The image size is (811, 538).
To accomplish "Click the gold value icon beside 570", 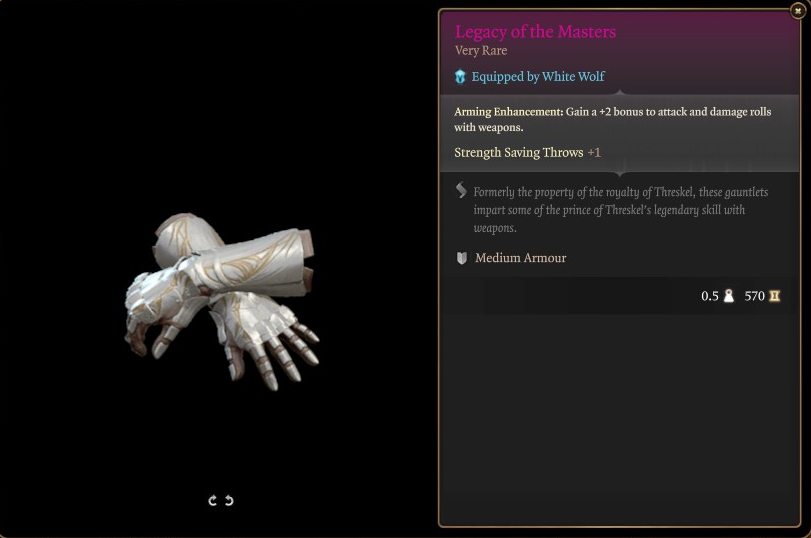I will click(774, 296).
